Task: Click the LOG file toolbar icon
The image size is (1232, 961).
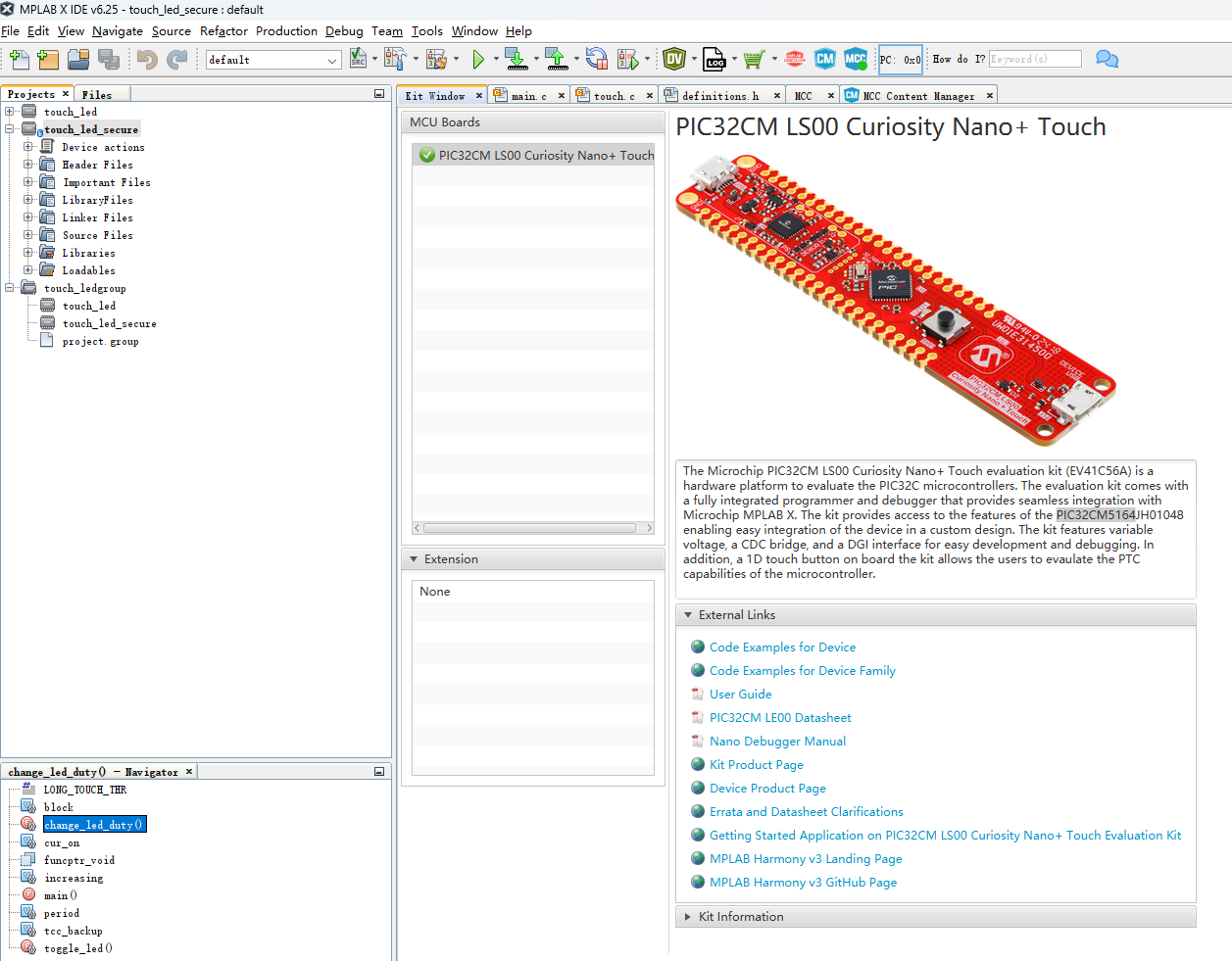Action: pos(715,60)
